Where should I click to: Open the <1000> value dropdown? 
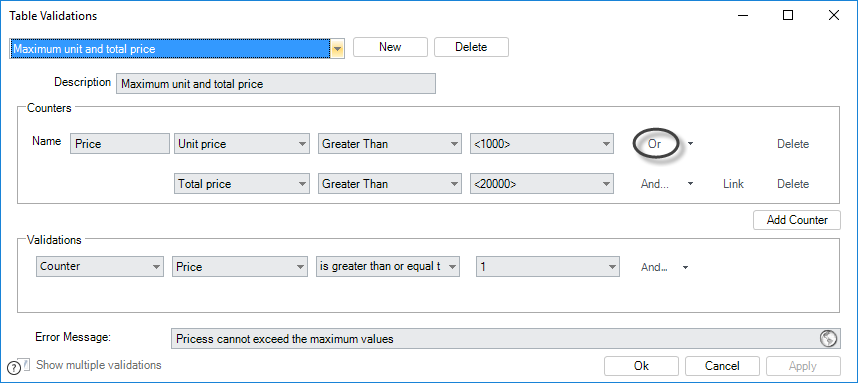coord(542,144)
